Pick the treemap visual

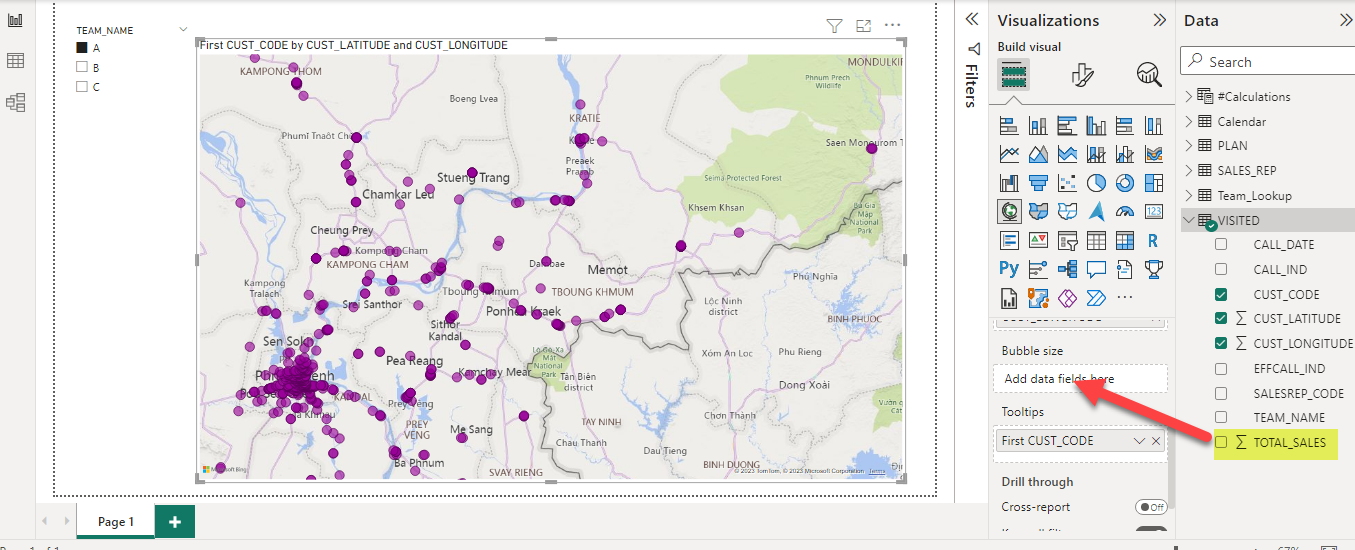click(1154, 183)
